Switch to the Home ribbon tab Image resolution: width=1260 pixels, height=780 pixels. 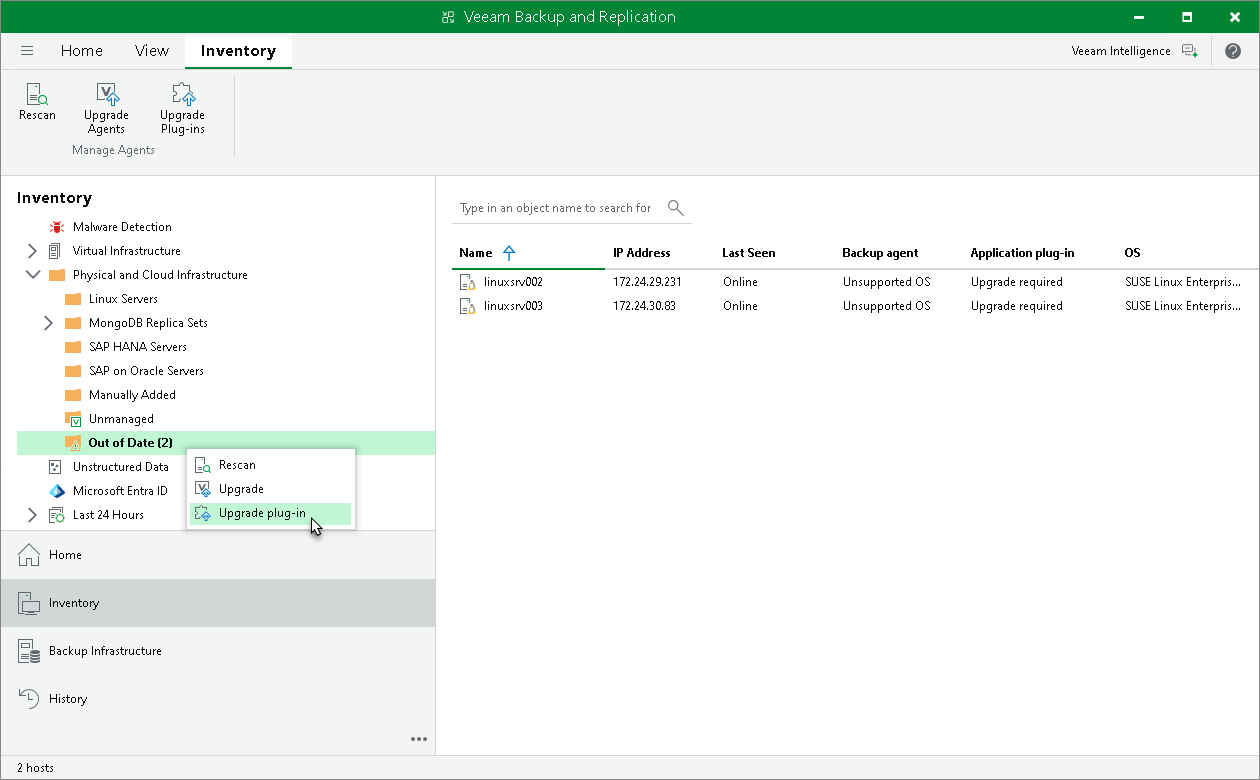click(81, 51)
